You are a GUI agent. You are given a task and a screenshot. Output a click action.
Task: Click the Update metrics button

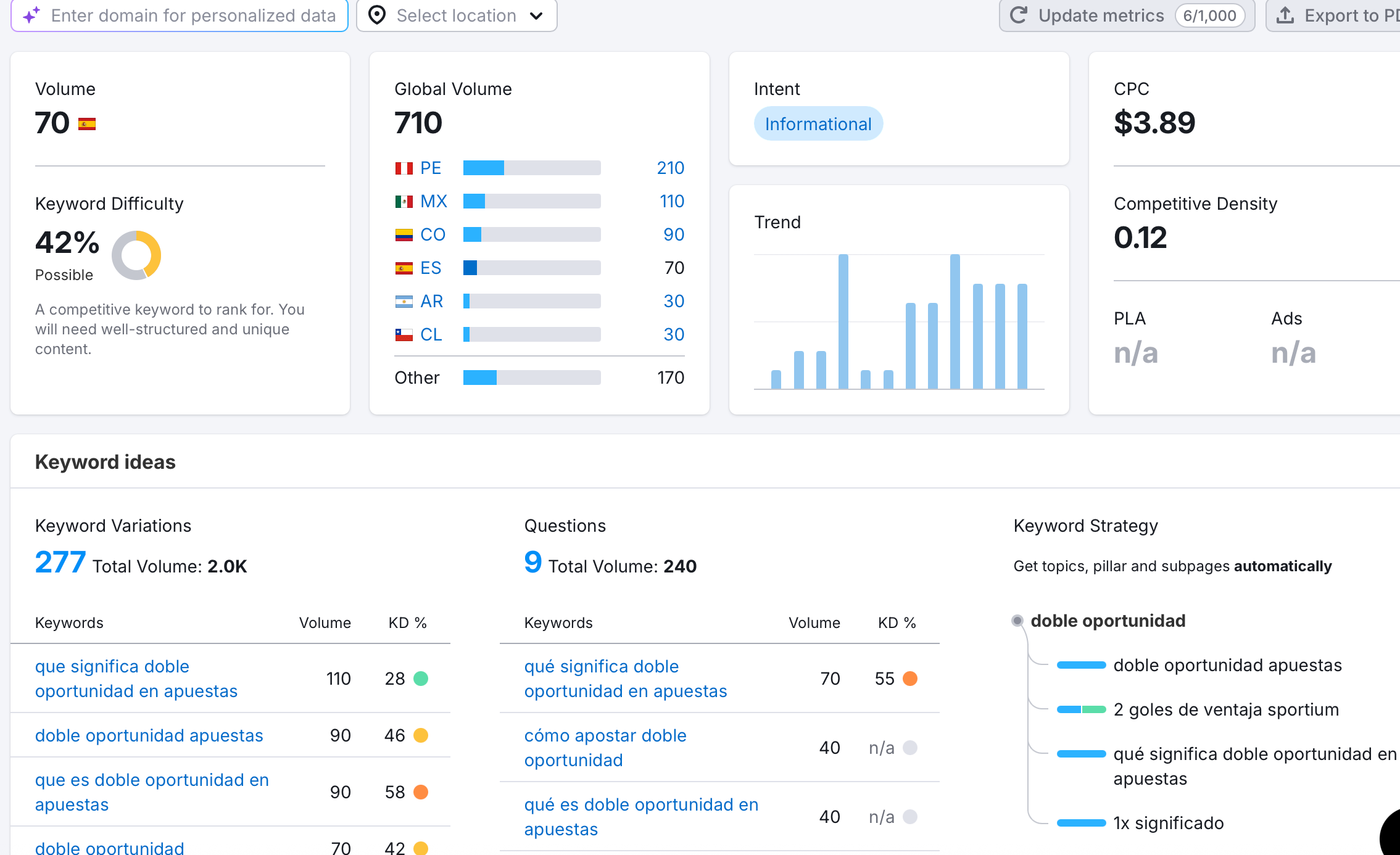tap(1101, 15)
